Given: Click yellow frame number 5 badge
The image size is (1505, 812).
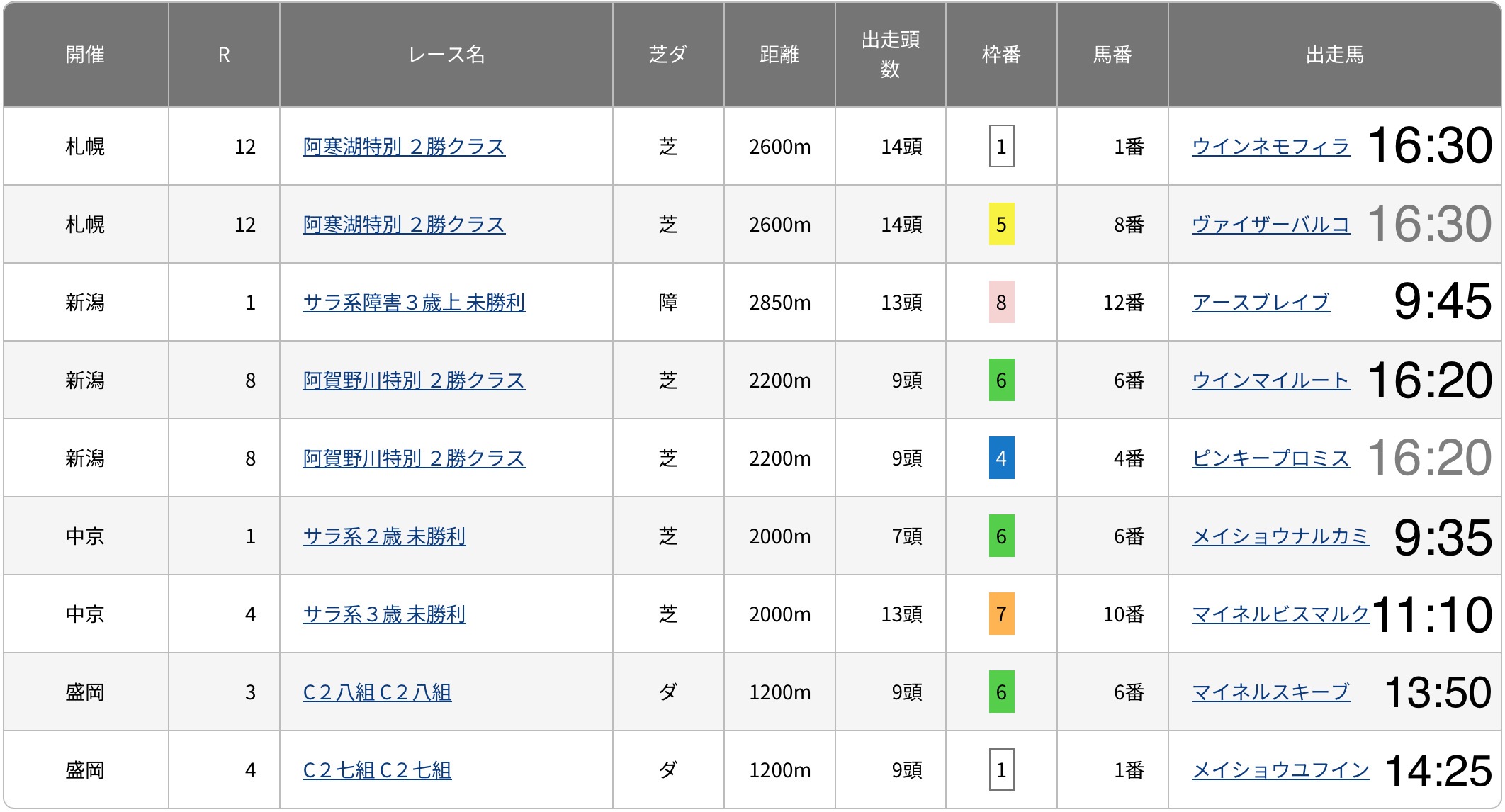Looking at the screenshot, I should pos(1000,225).
